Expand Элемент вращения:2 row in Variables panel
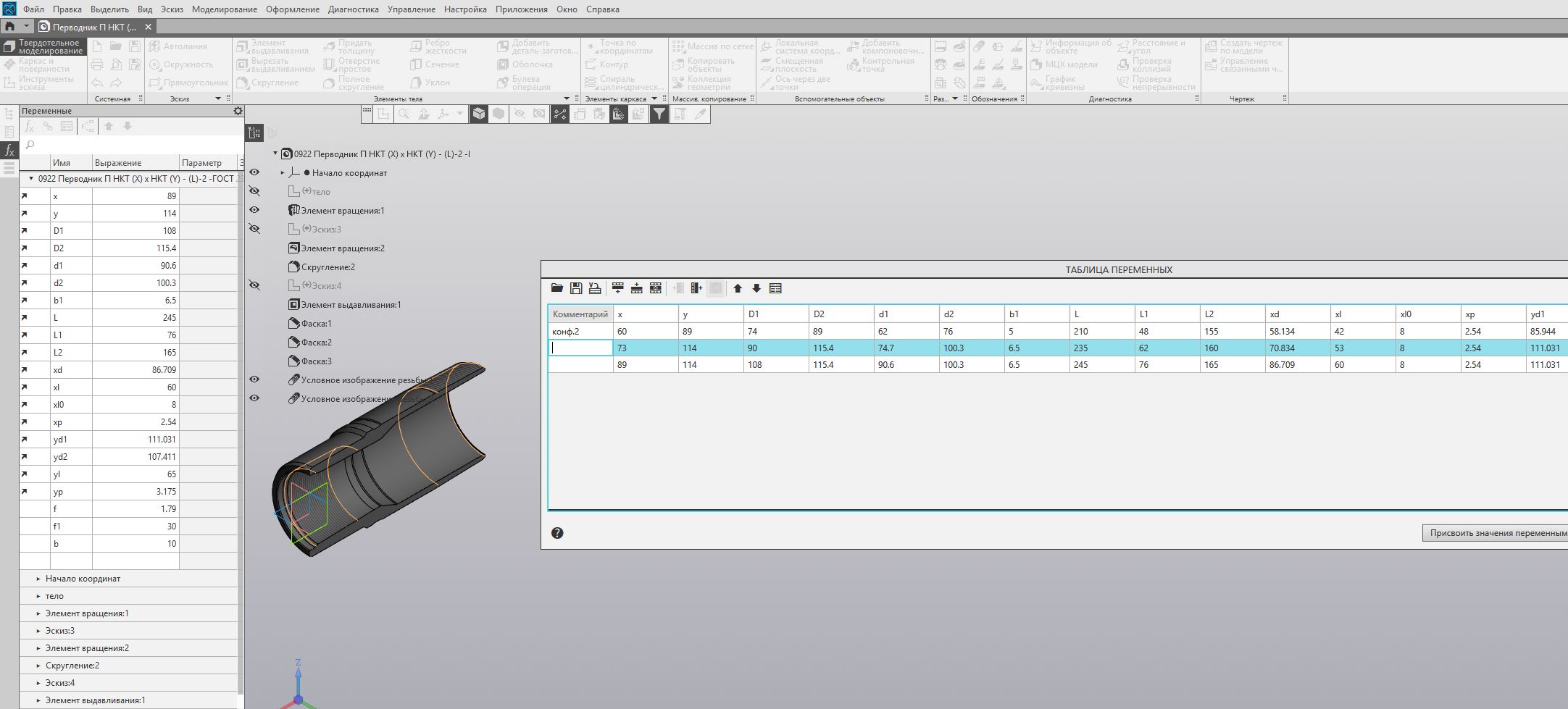Viewport: 1568px width, 709px height. point(38,648)
